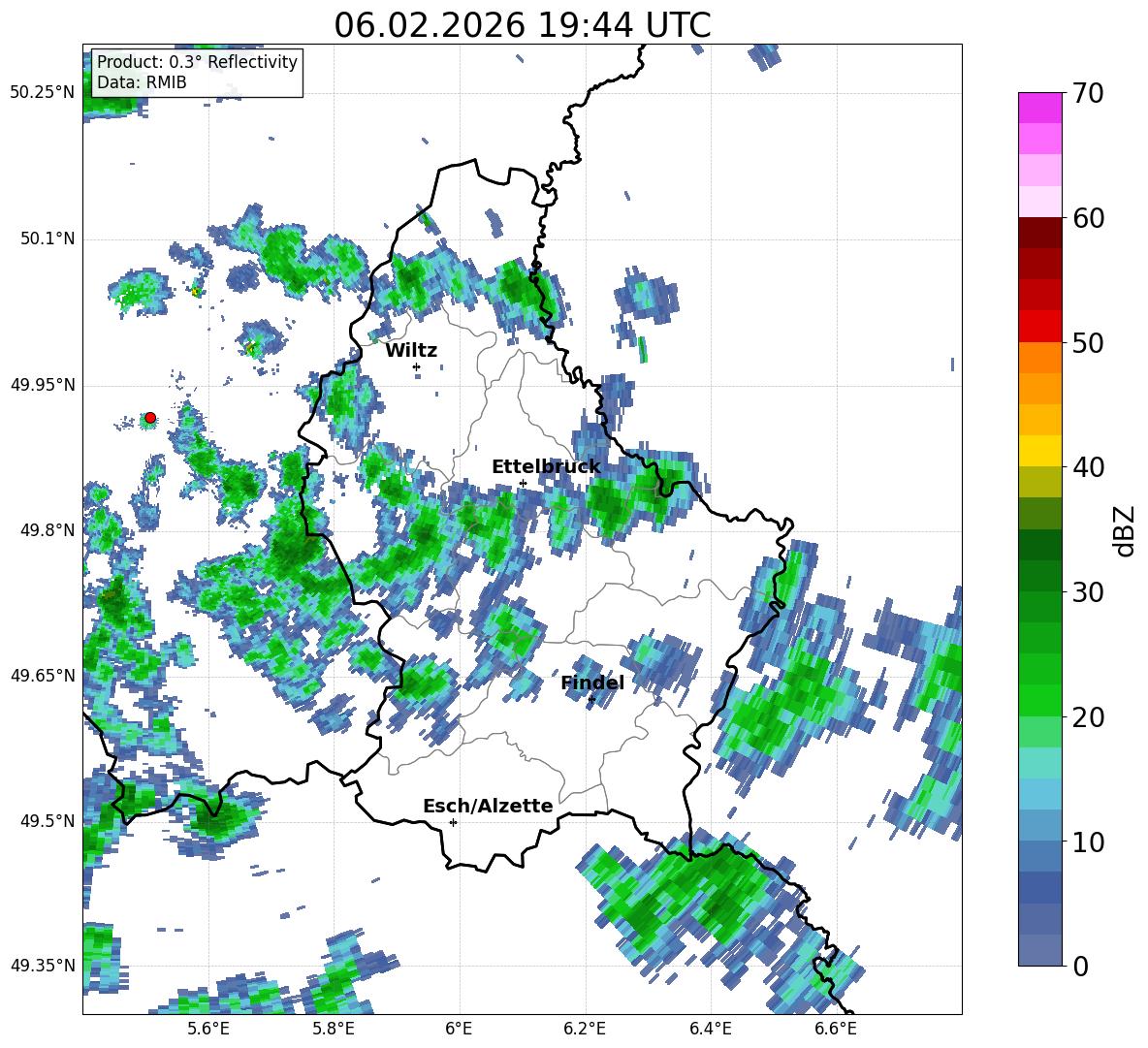
Task: Click the 70 tick on the colorbar
Action: coord(1088,93)
